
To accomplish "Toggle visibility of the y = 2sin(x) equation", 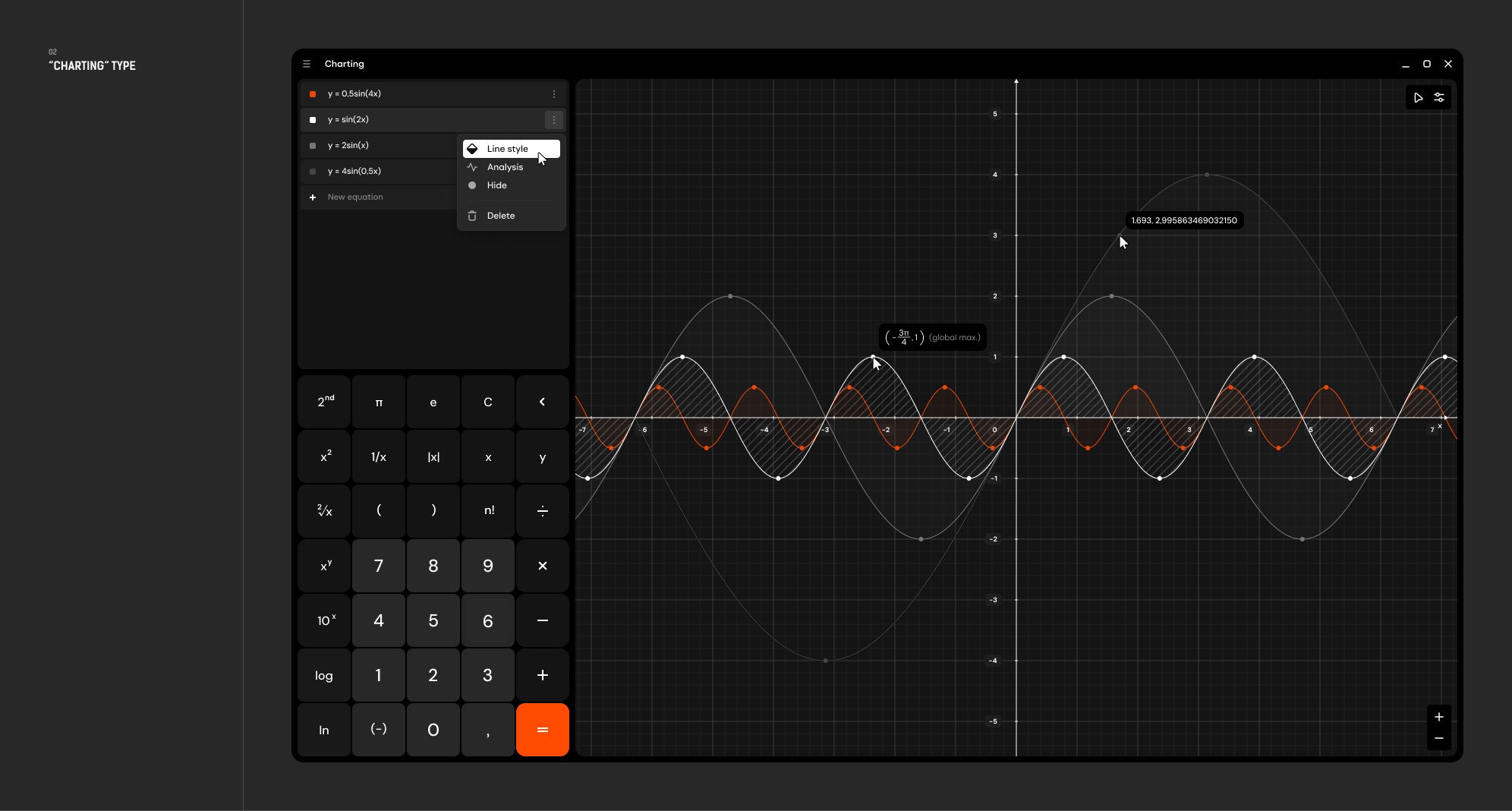I will coord(313,145).
